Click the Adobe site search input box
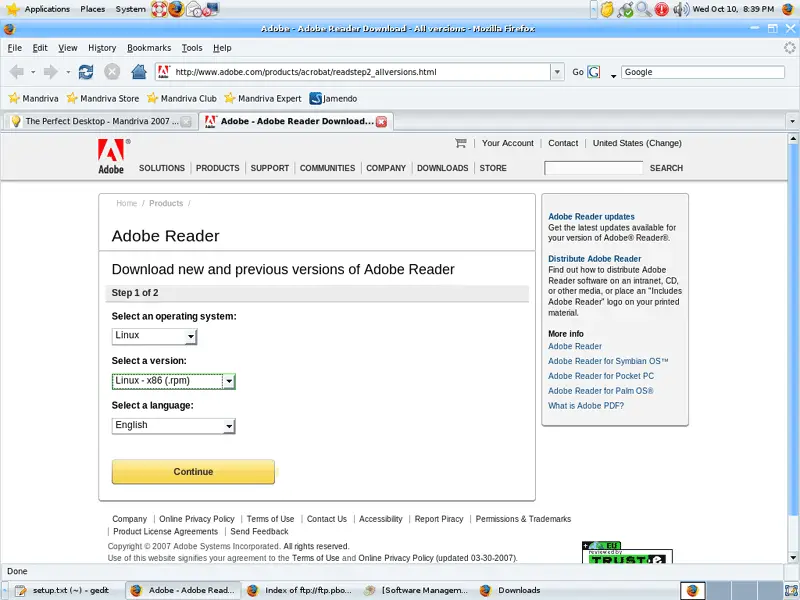The width and height of the screenshot is (800, 600). [x=593, y=168]
